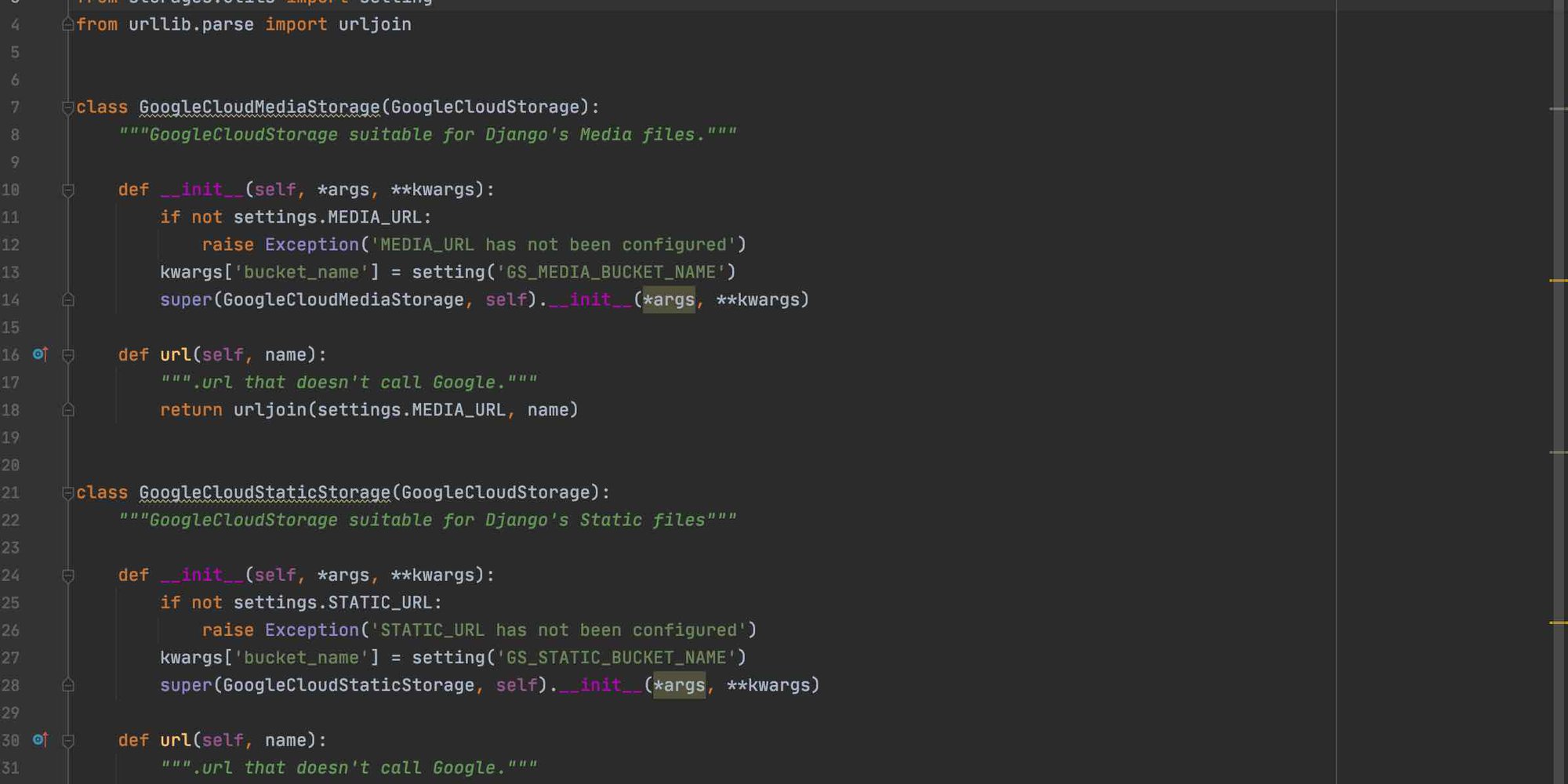Click the string 'MEDIA_URL has not been configured'
The image size is (1568, 784).
[x=554, y=245]
